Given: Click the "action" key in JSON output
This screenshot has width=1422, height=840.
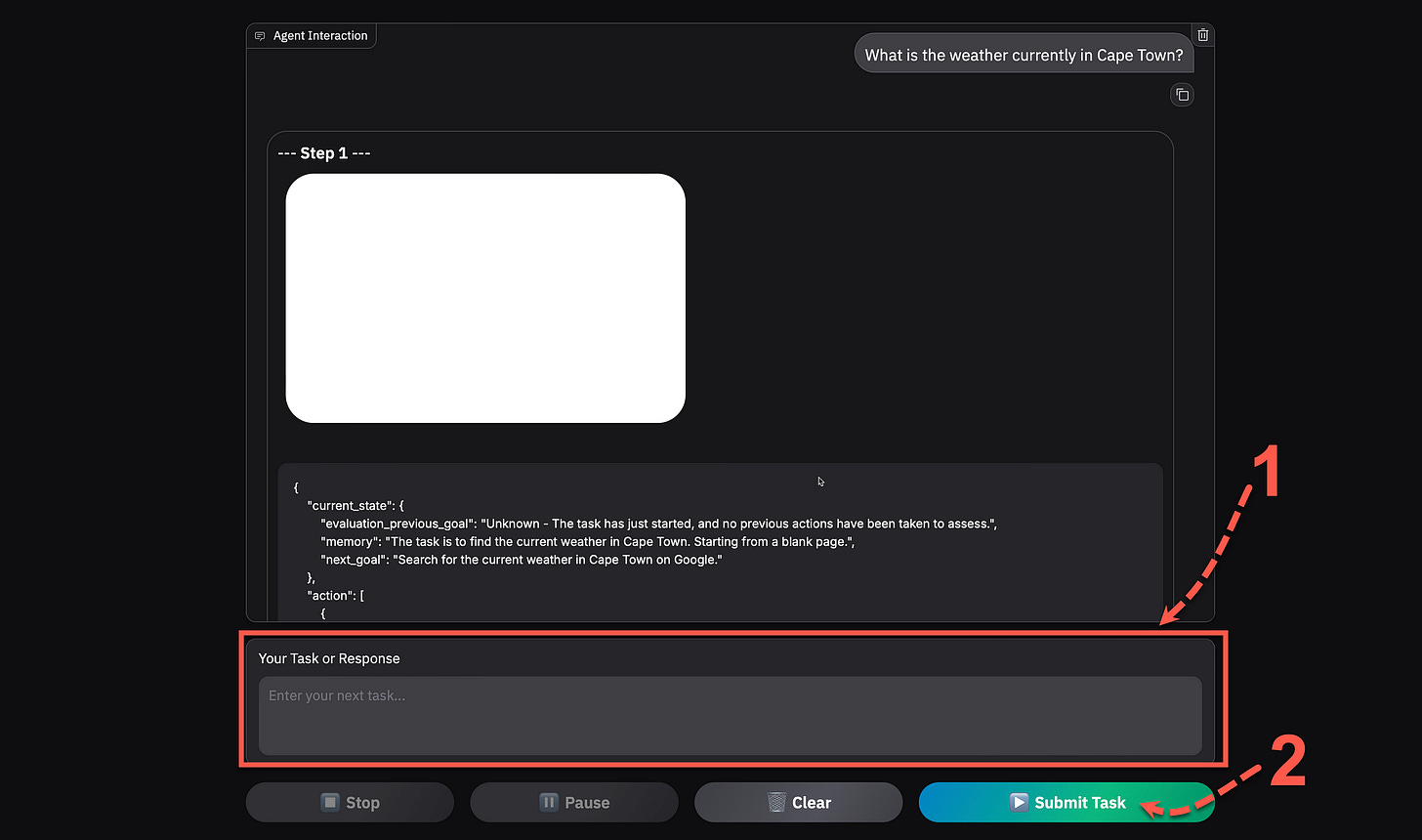Looking at the screenshot, I should tap(335, 596).
